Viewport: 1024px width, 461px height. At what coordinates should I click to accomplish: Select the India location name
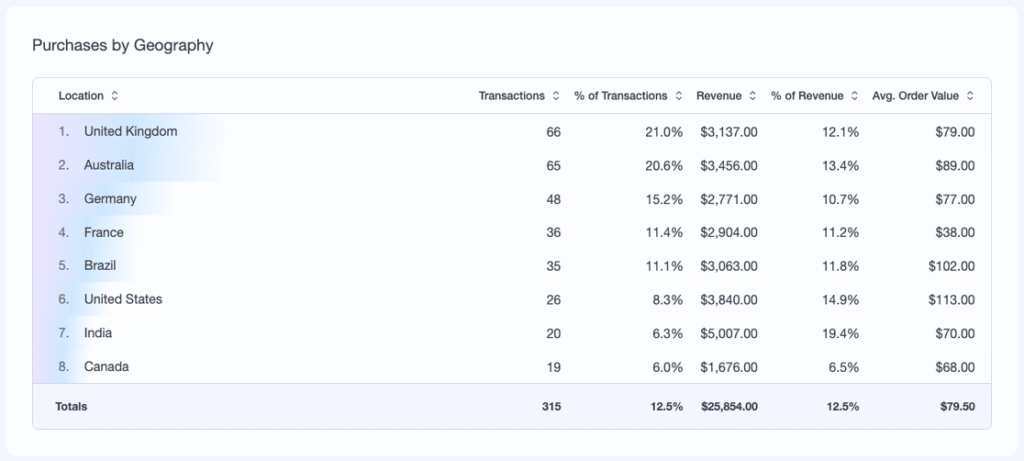(98, 333)
